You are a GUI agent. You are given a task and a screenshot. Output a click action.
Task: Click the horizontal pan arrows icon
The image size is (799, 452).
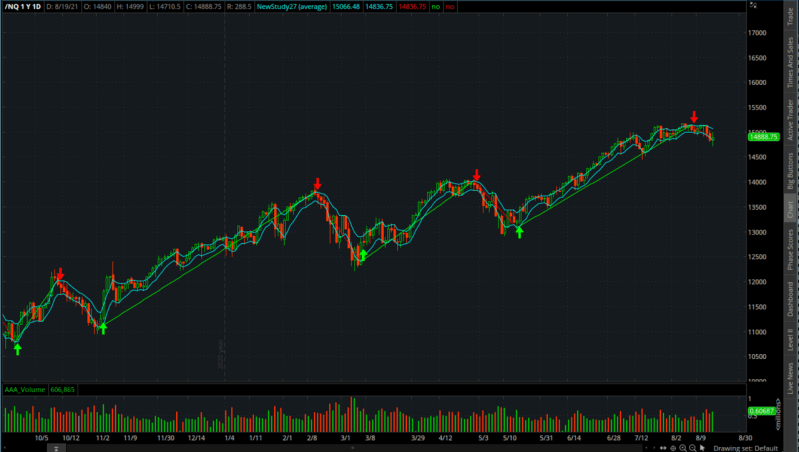tap(663, 448)
